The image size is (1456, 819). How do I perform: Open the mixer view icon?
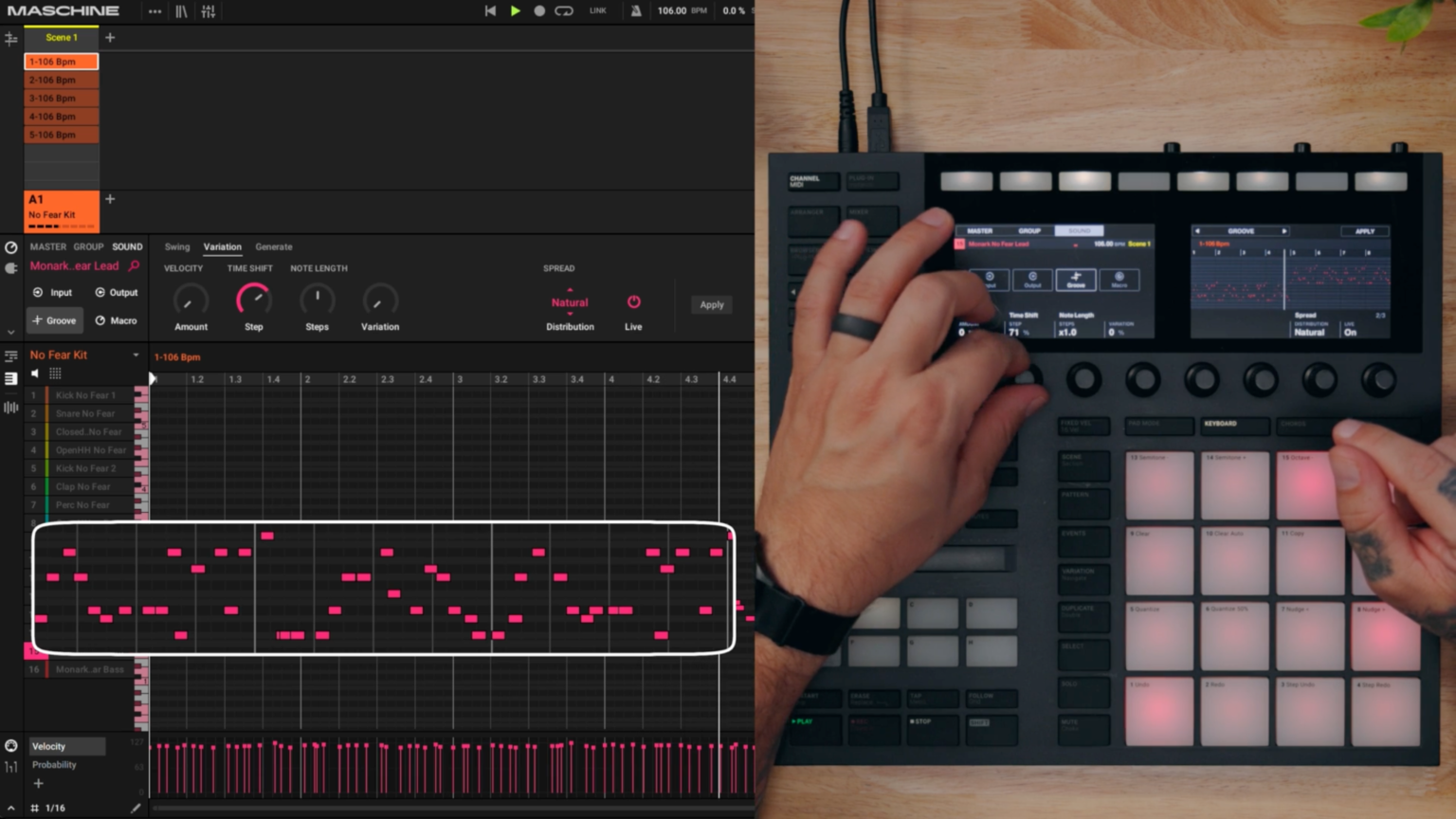(209, 11)
